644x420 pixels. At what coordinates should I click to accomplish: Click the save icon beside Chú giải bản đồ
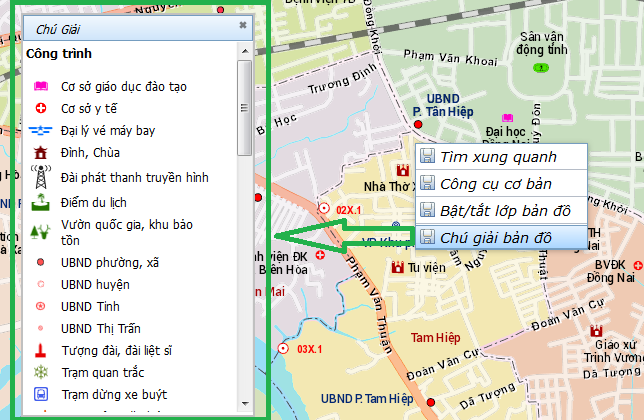(x=427, y=237)
